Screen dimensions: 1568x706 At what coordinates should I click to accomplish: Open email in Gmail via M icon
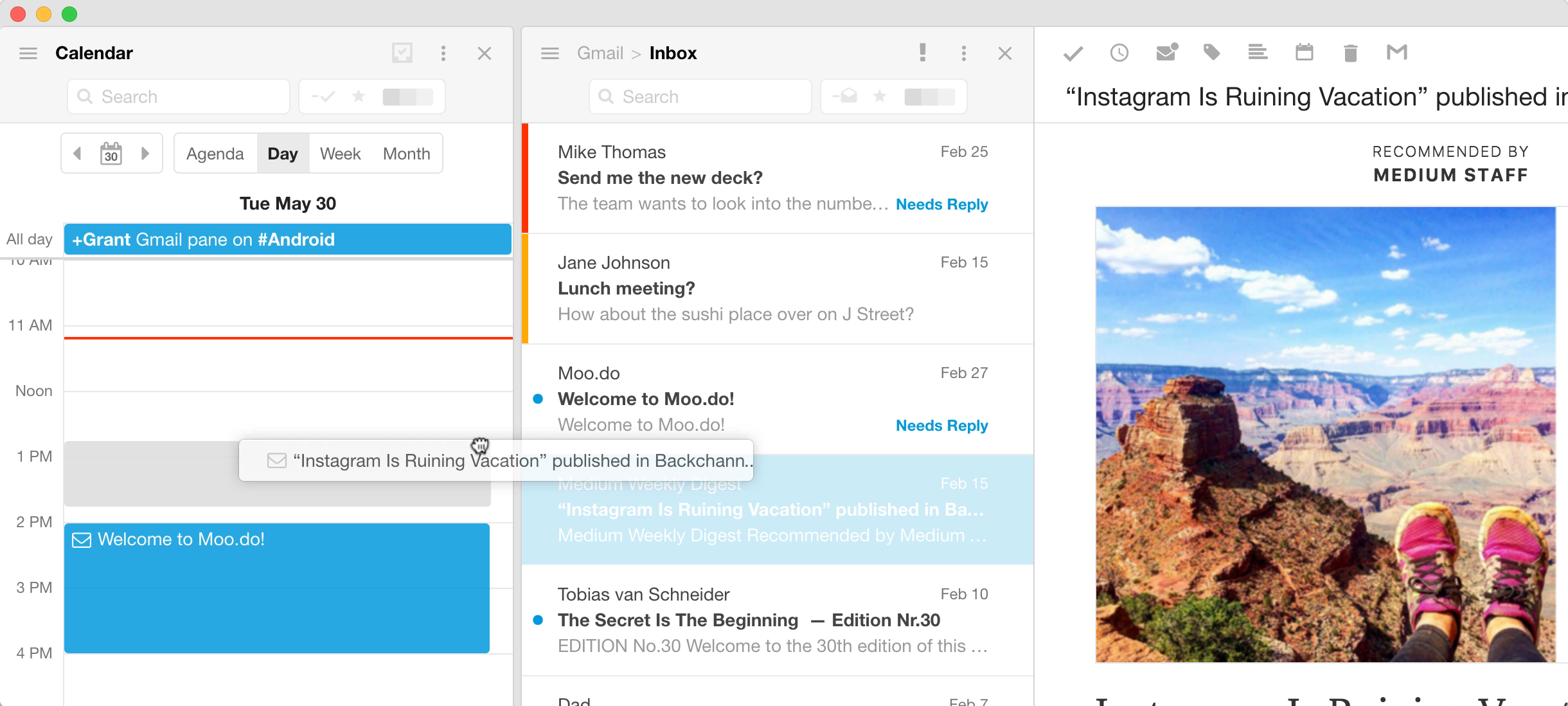point(1397,52)
